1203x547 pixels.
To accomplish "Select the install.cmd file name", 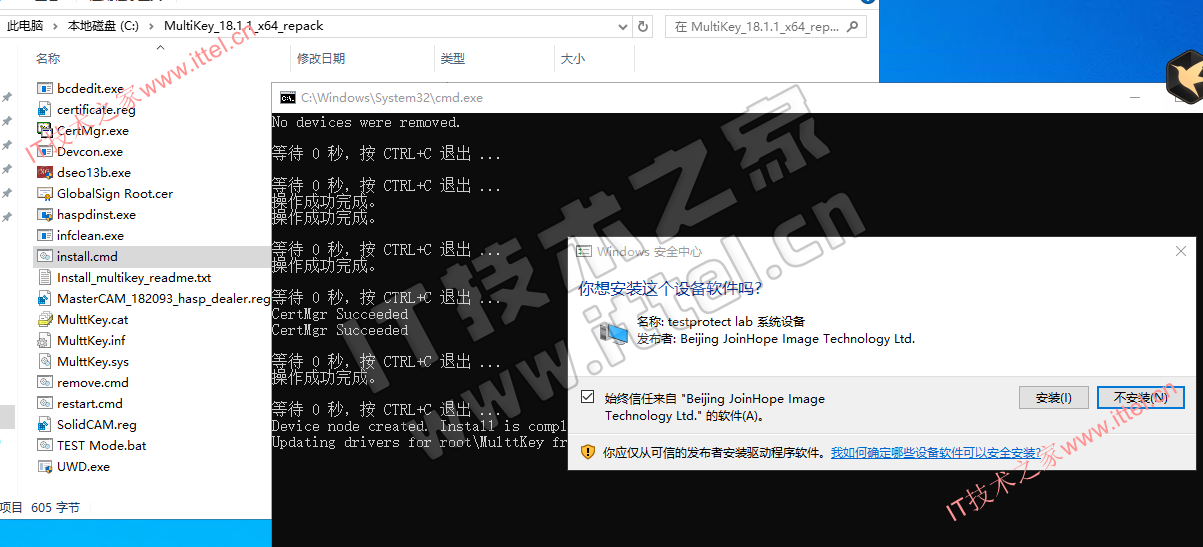I will (x=87, y=257).
